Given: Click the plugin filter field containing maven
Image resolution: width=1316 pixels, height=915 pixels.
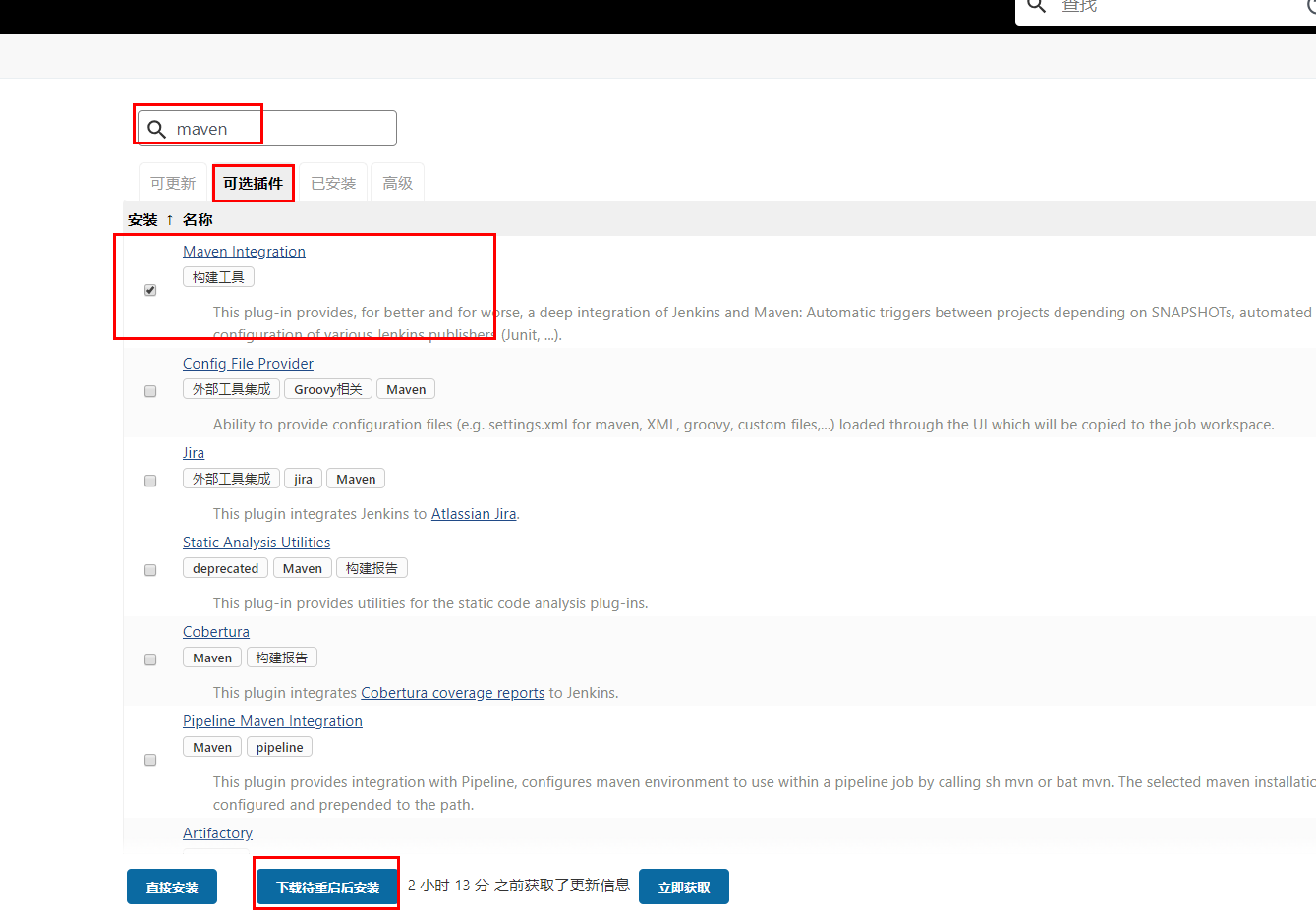Looking at the screenshot, I should pos(267,129).
